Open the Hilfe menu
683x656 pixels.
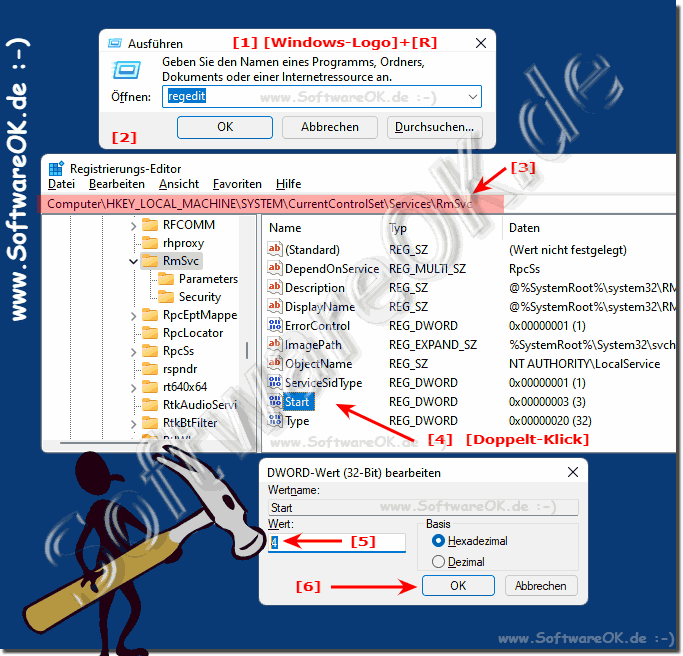tap(288, 184)
